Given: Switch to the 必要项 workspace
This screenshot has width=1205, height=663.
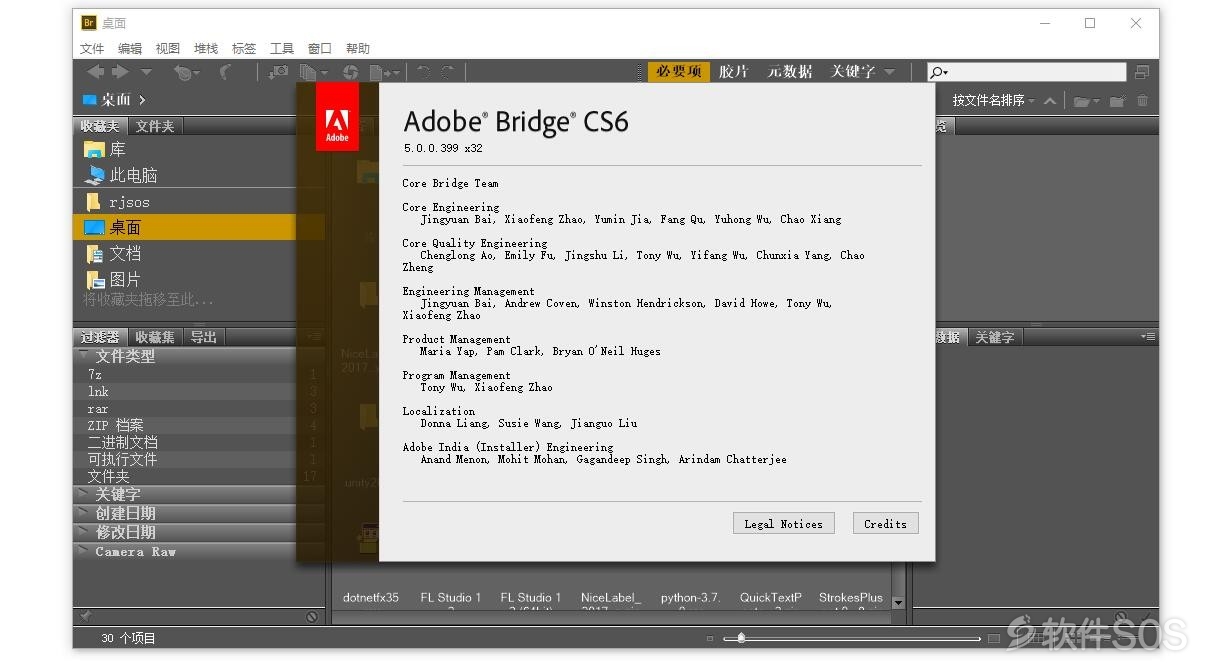Looking at the screenshot, I should coord(679,72).
